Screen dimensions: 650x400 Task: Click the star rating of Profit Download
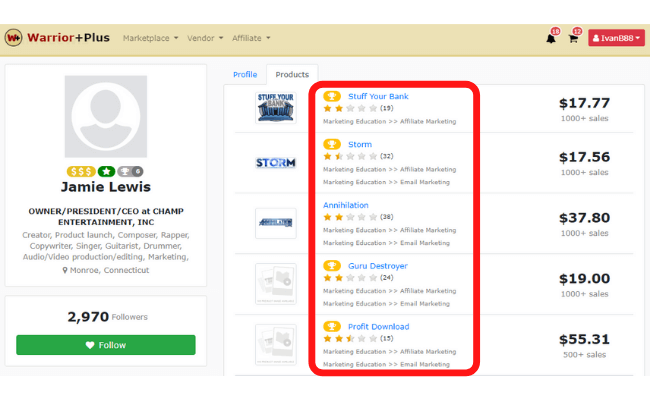pos(350,339)
